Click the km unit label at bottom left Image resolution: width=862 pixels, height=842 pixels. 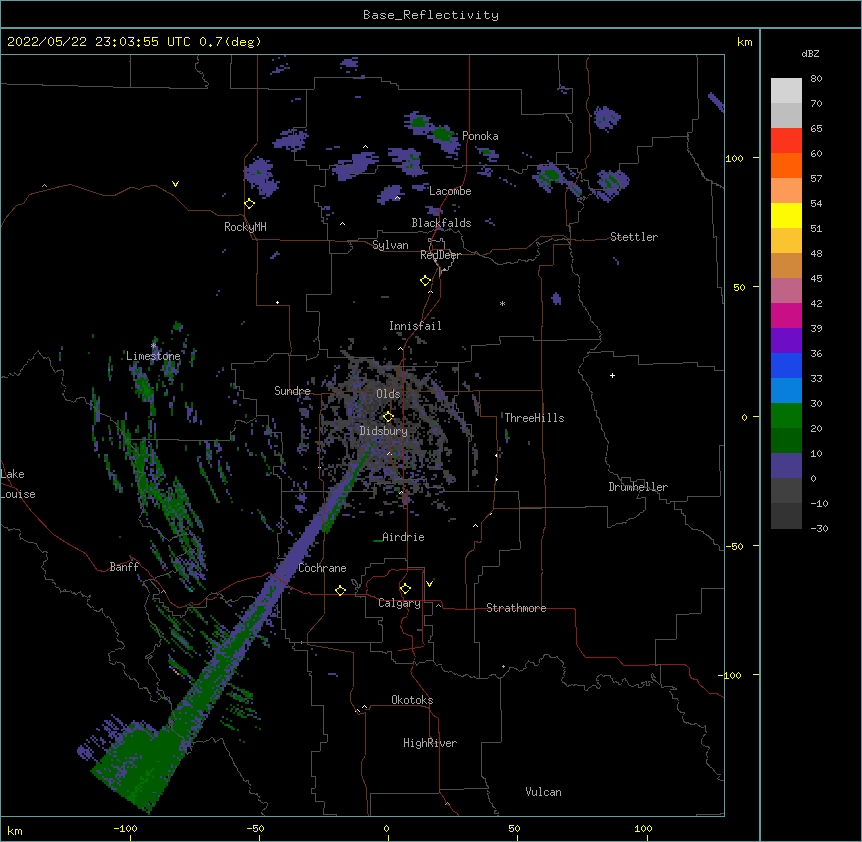click(x=15, y=830)
